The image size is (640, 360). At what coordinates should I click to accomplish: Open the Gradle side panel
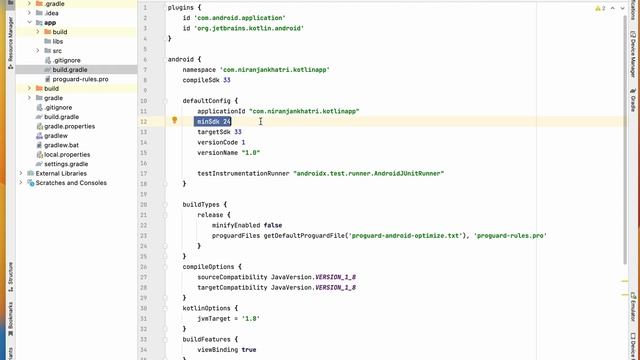[x=633, y=100]
